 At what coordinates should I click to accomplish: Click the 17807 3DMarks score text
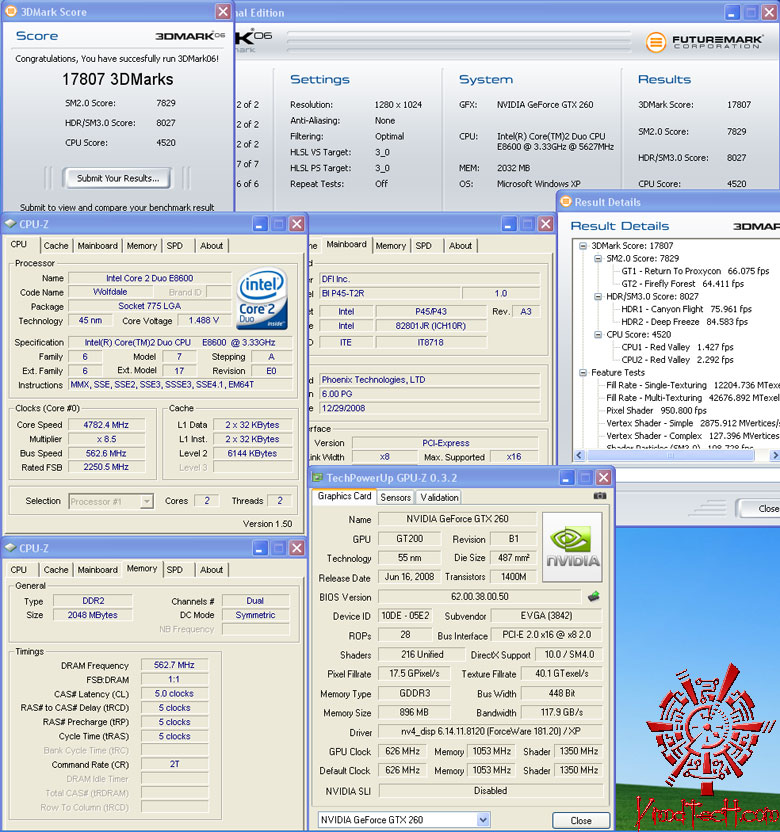pyautogui.click(x=118, y=79)
